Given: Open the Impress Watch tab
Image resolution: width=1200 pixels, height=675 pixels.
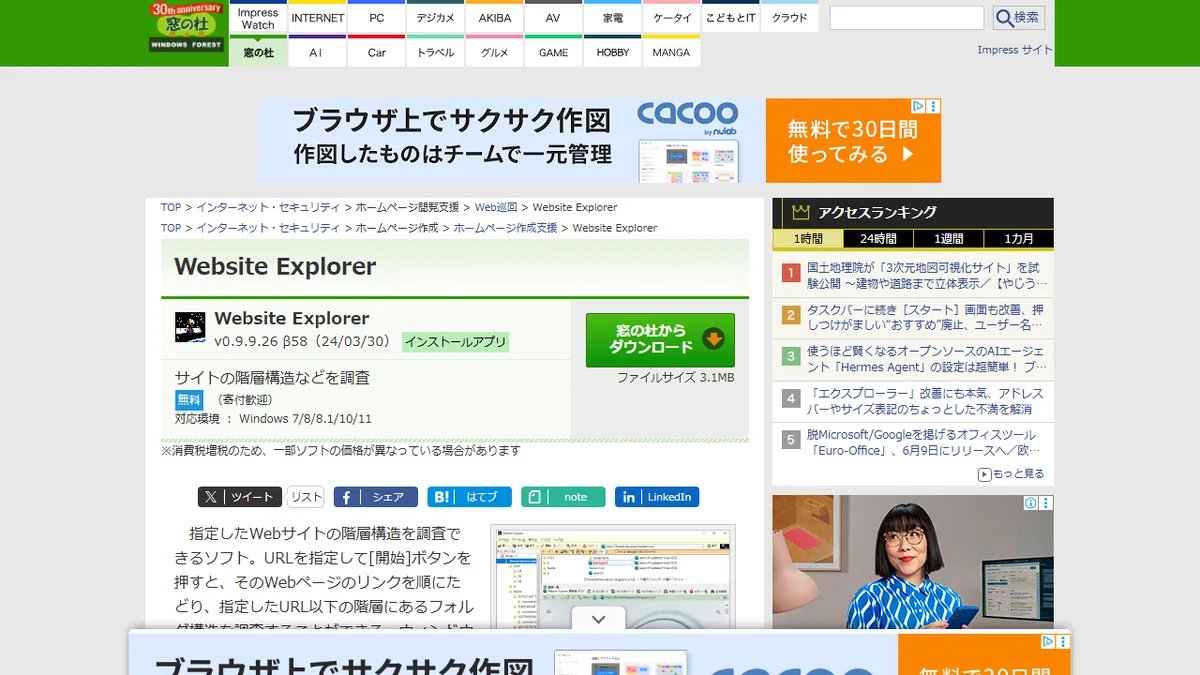Looking at the screenshot, I should (258, 18).
